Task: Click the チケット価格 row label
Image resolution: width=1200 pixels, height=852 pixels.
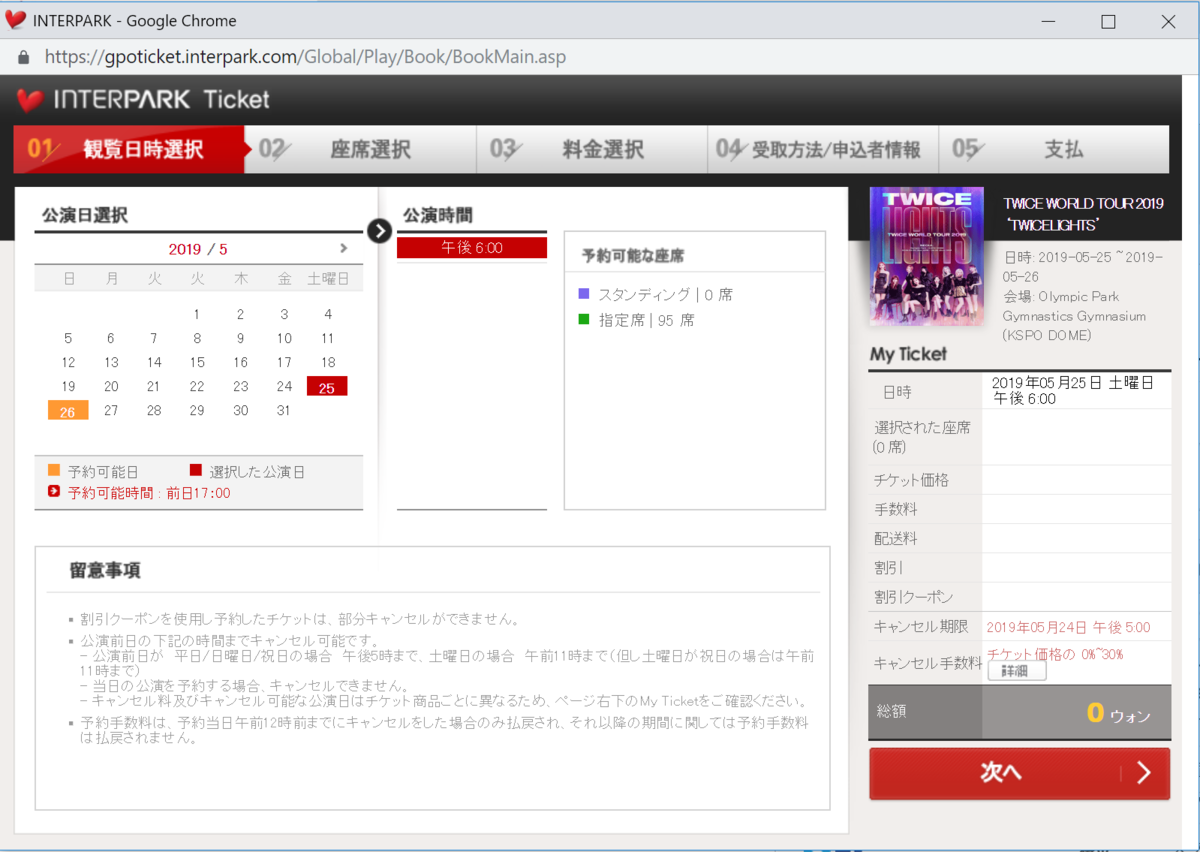Action: pos(911,481)
